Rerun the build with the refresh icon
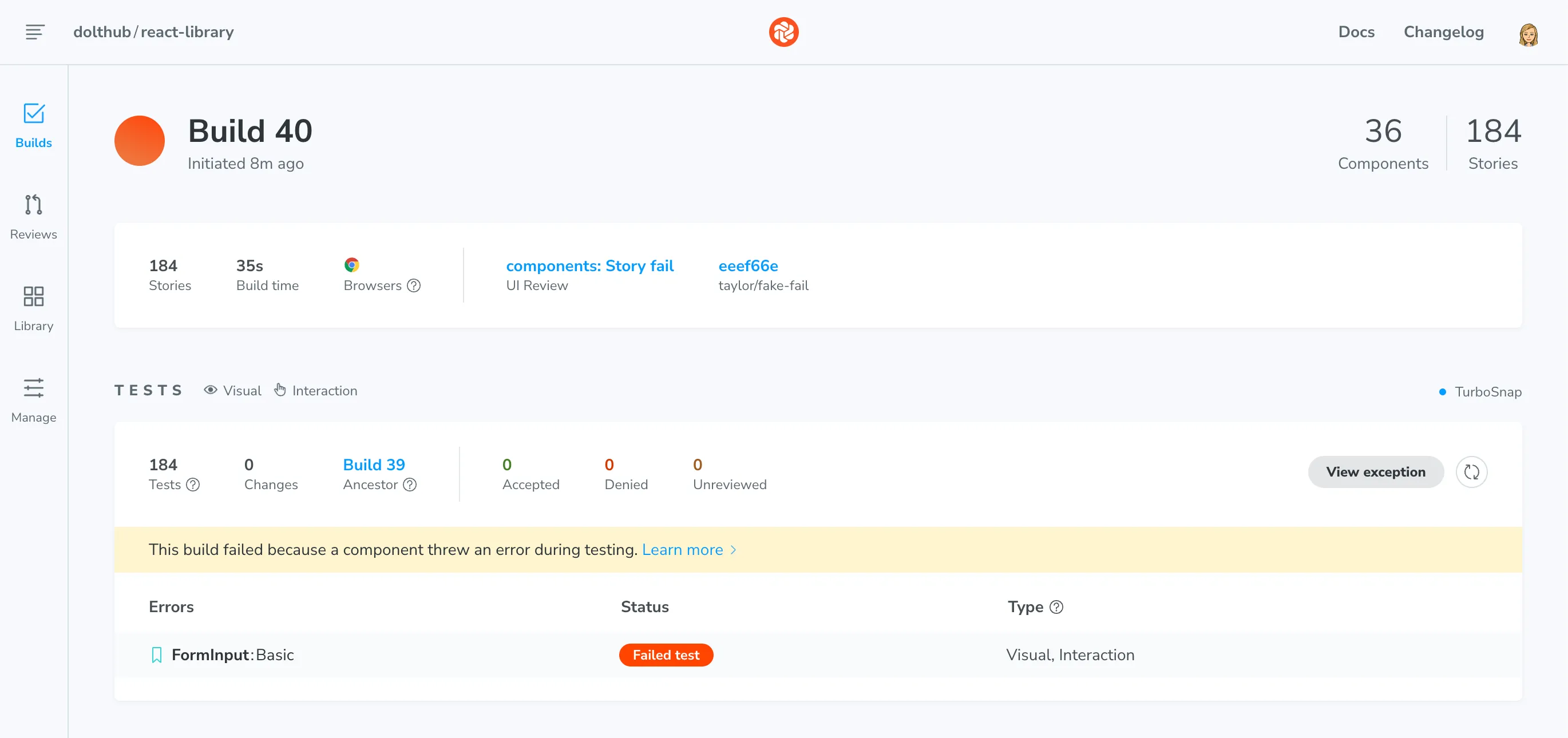 point(1472,471)
